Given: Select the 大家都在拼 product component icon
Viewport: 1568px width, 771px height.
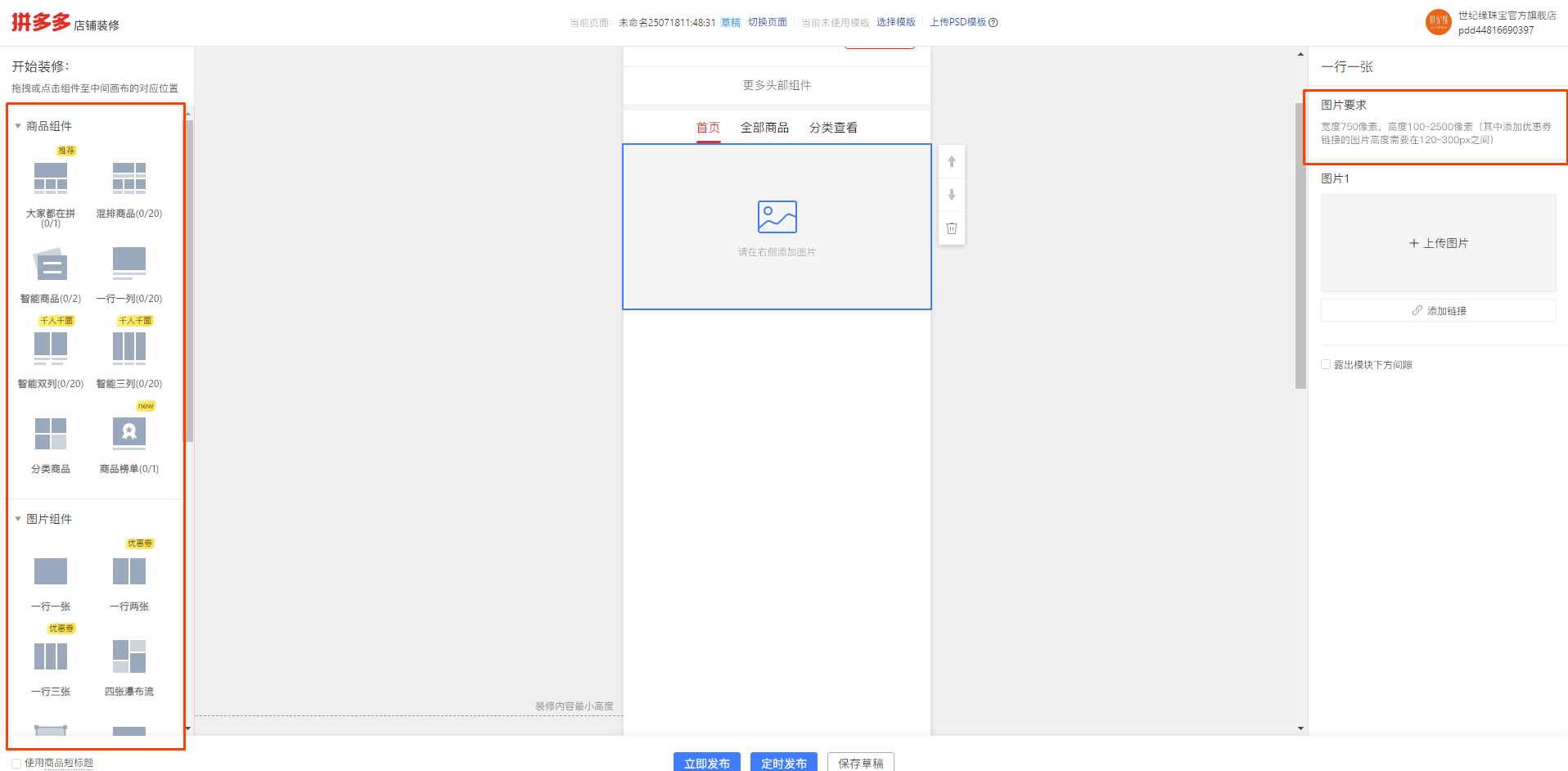Looking at the screenshot, I should pyautogui.click(x=51, y=178).
